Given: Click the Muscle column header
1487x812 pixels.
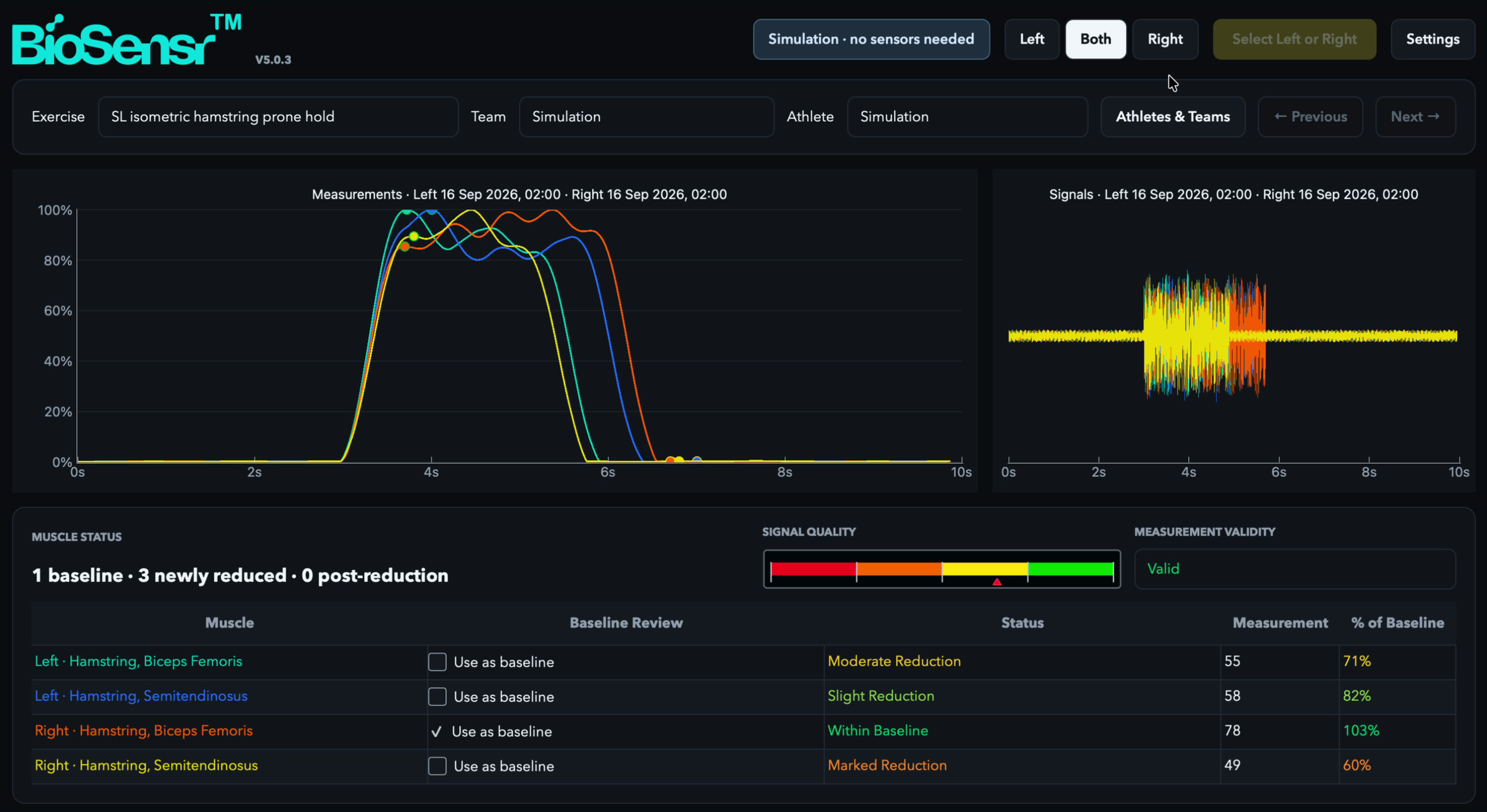Looking at the screenshot, I should click(x=230, y=623).
